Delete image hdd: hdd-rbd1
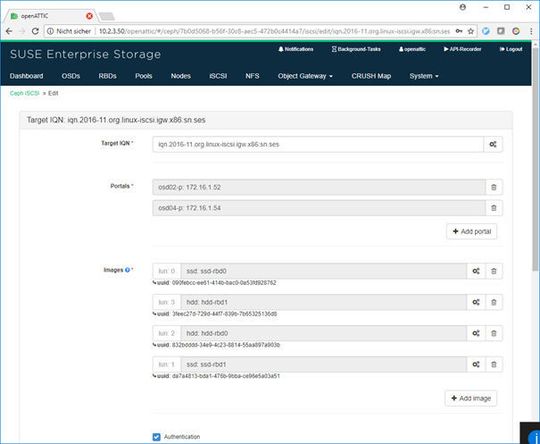Viewport: 540px width, 444px height. point(494,302)
